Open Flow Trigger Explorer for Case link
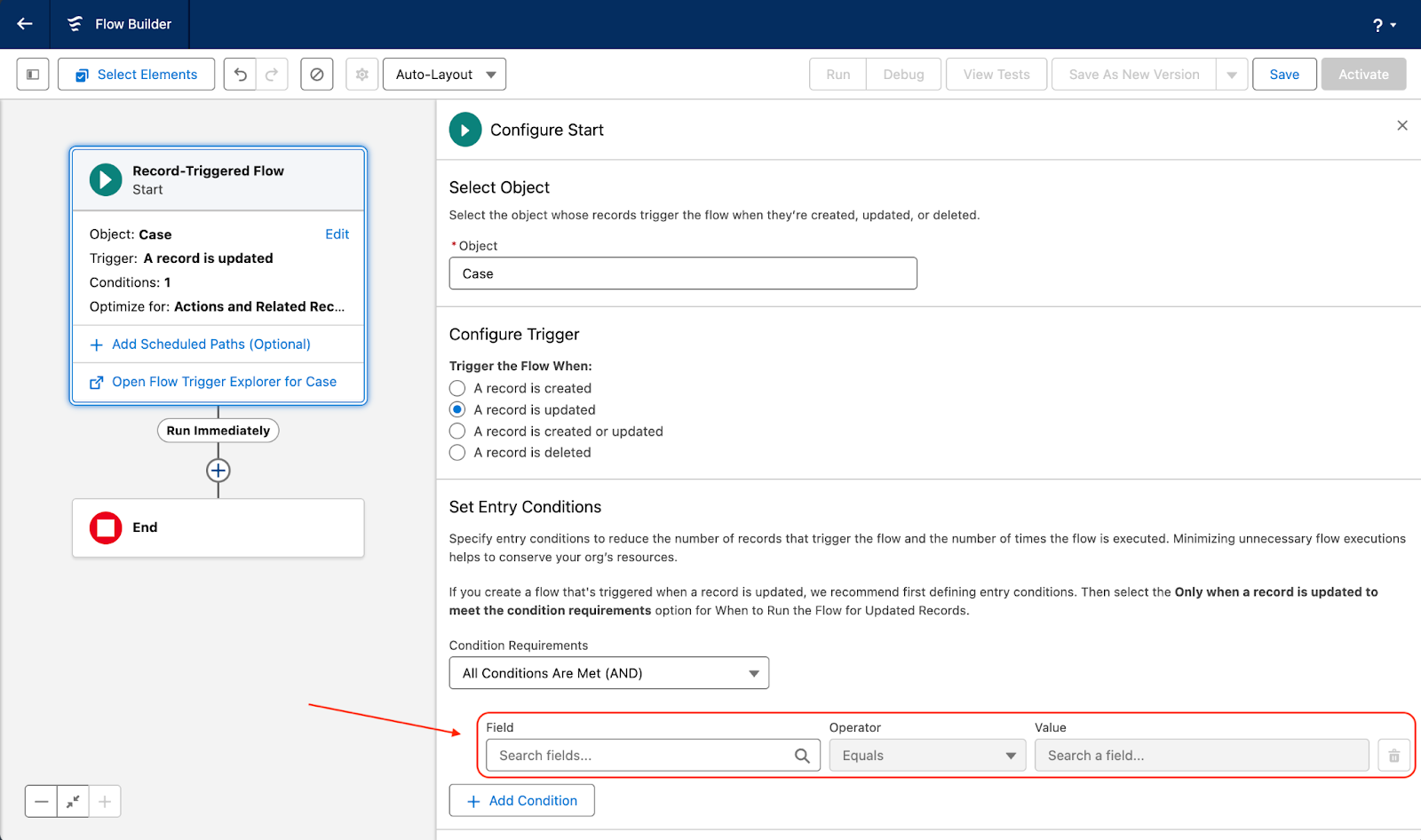1421x840 pixels. pos(224,382)
